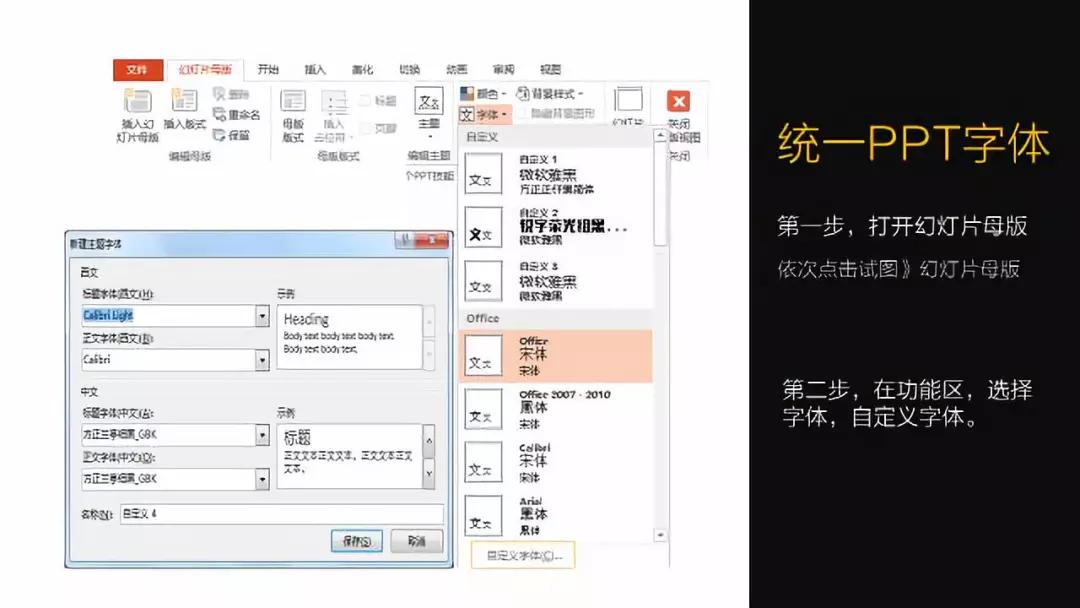
Task: Select the 插入版式 icon
Action: [186, 101]
